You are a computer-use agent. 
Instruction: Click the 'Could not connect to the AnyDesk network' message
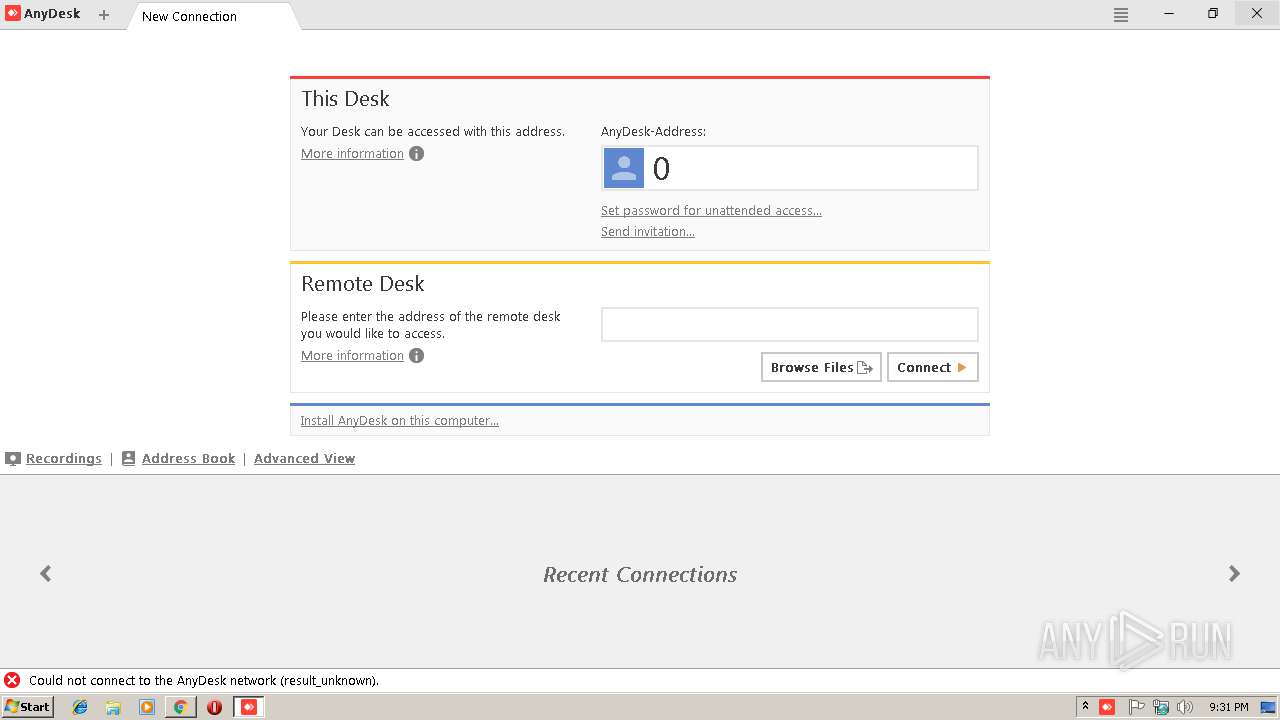(x=204, y=680)
